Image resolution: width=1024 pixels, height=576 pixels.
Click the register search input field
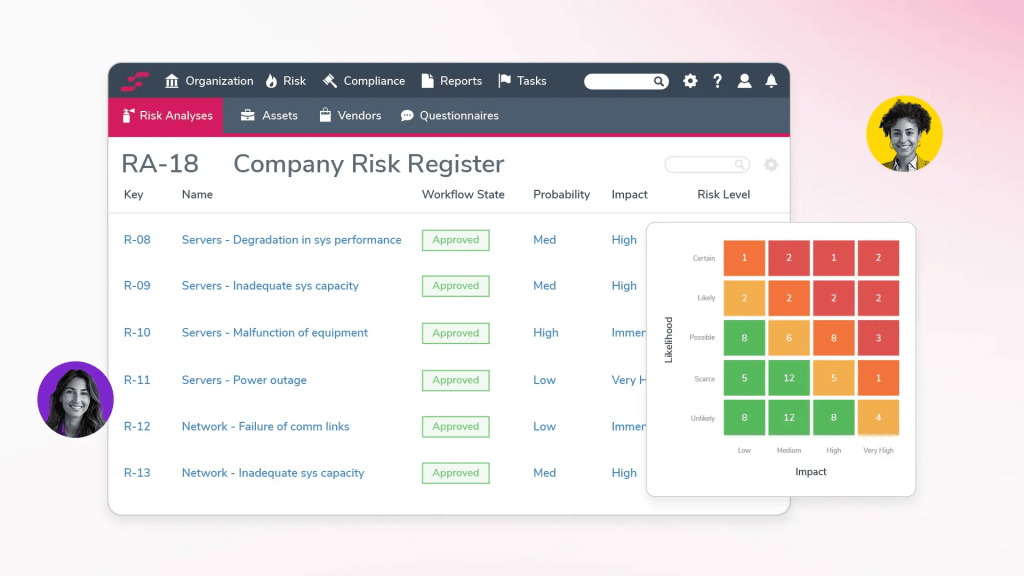click(x=700, y=165)
